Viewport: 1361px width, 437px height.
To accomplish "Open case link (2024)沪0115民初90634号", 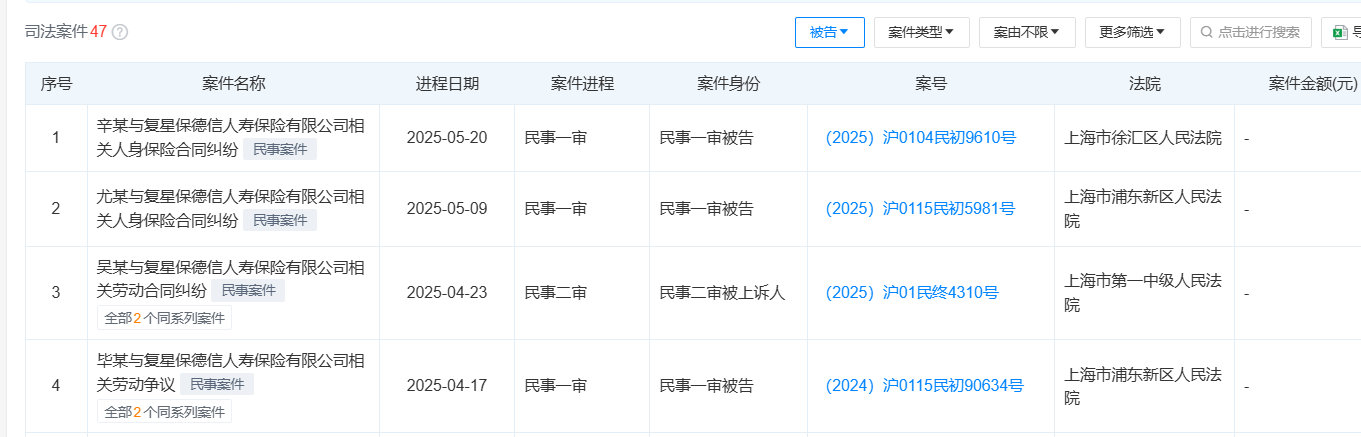I will click(924, 386).
